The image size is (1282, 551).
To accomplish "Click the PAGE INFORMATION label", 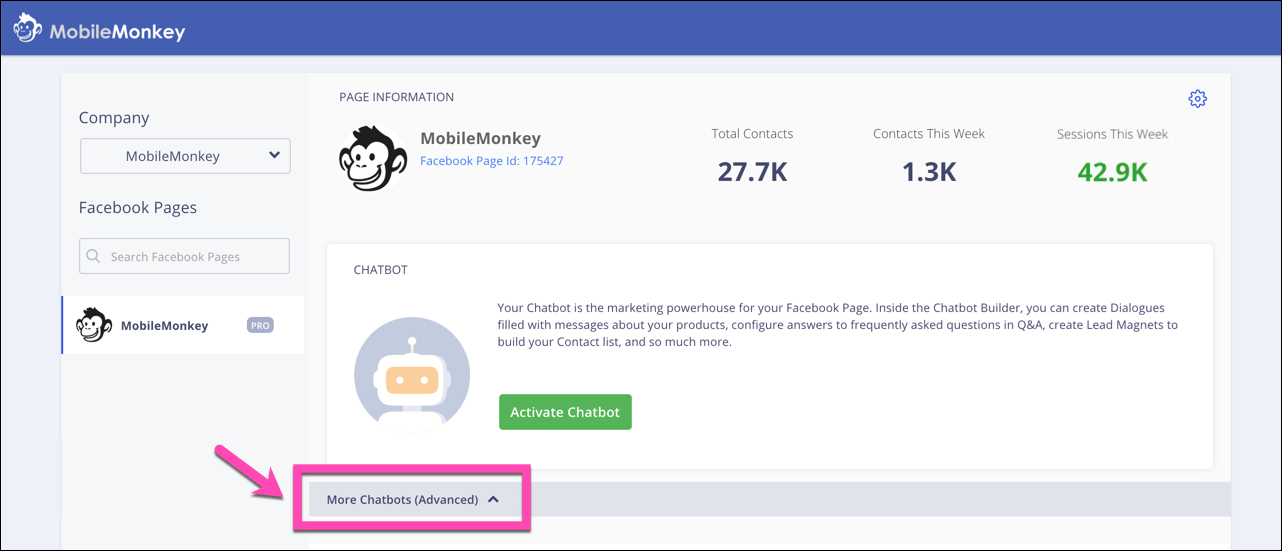I will click(x=397, y=97).
